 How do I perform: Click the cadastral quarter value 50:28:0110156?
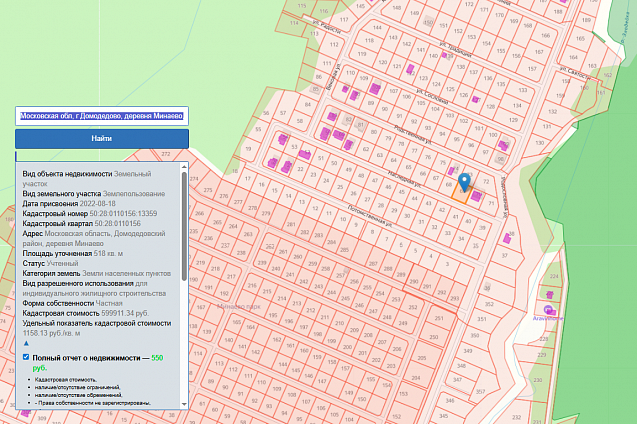(x=117, y=223)
